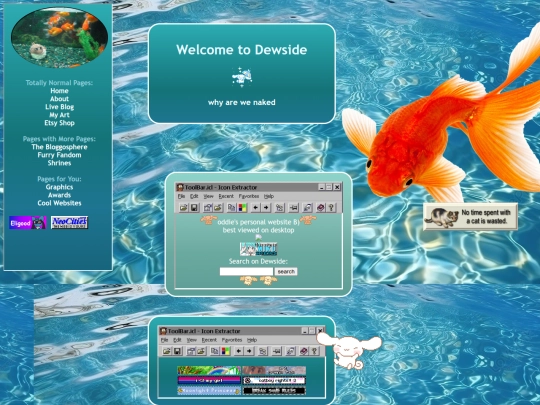Open the File menu in the search-box Icon Extractor window

(181, 196)
